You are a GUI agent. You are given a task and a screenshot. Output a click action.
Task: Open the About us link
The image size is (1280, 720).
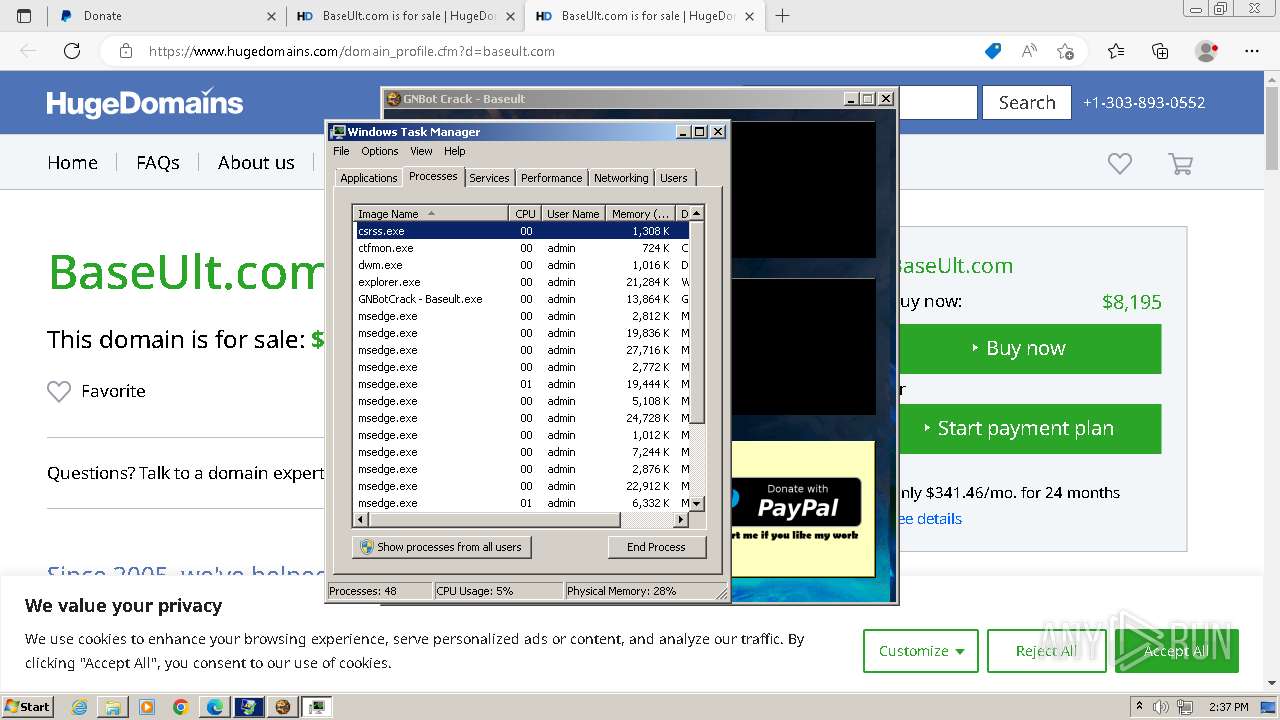coord(256,162)
